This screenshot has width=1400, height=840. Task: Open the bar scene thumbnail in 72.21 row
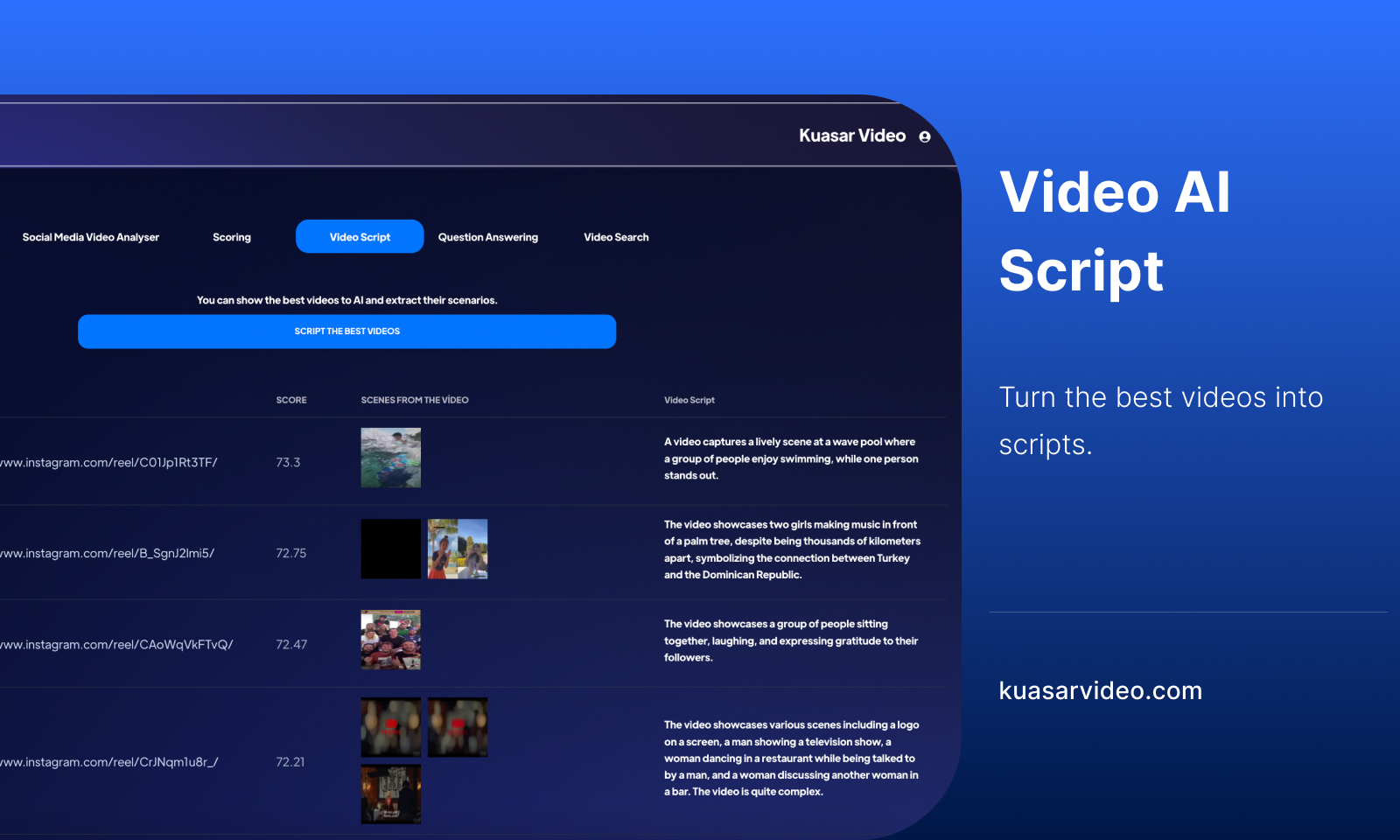pyautogui.click(x=391, y=794)
